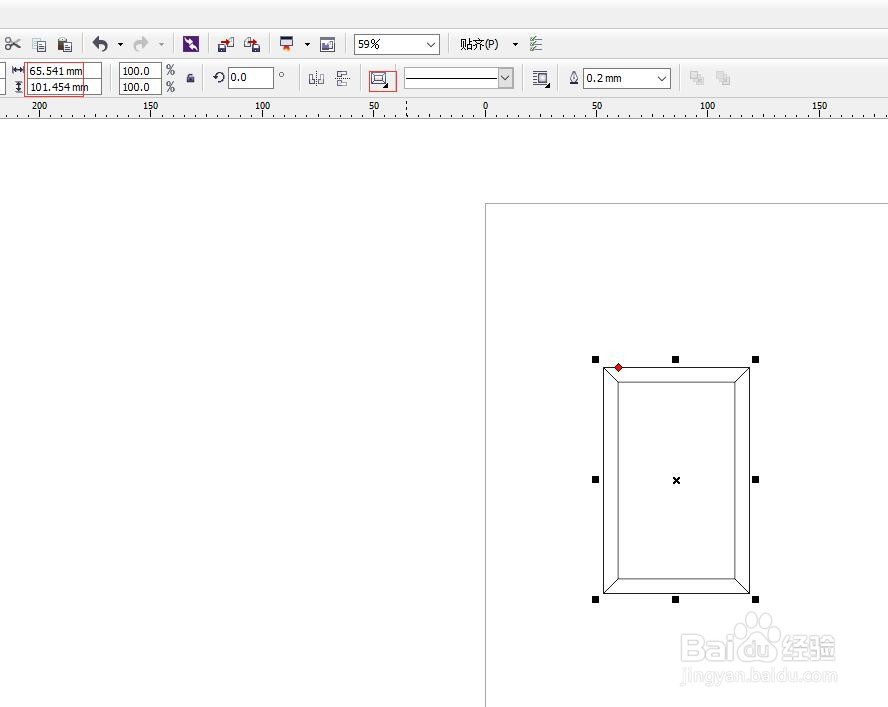Click the top-left selection handle
Image resolution: width=888 pixels, height=707 pixels.
pos(595,360)
